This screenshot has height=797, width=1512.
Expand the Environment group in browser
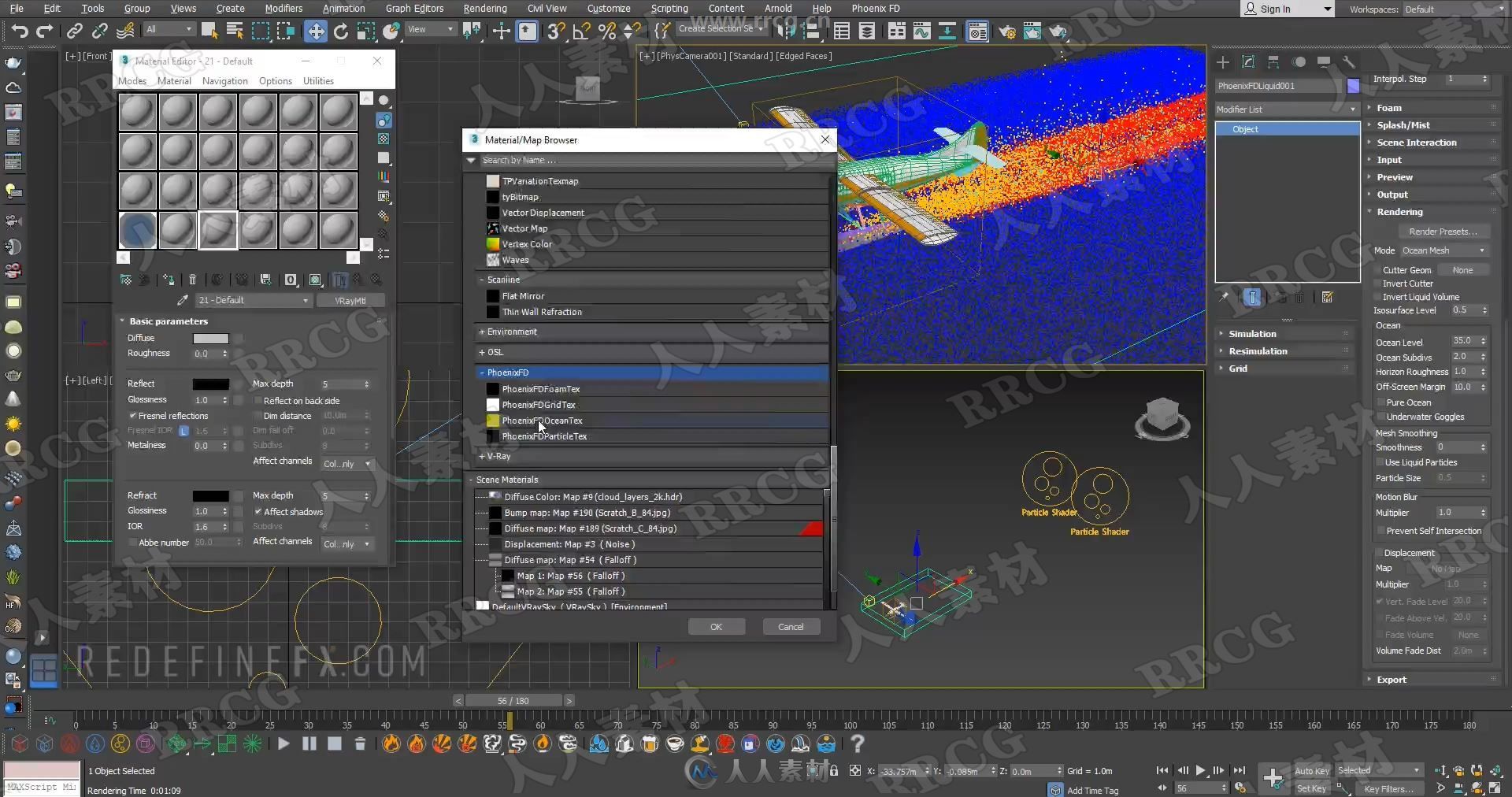click(481, 332)
